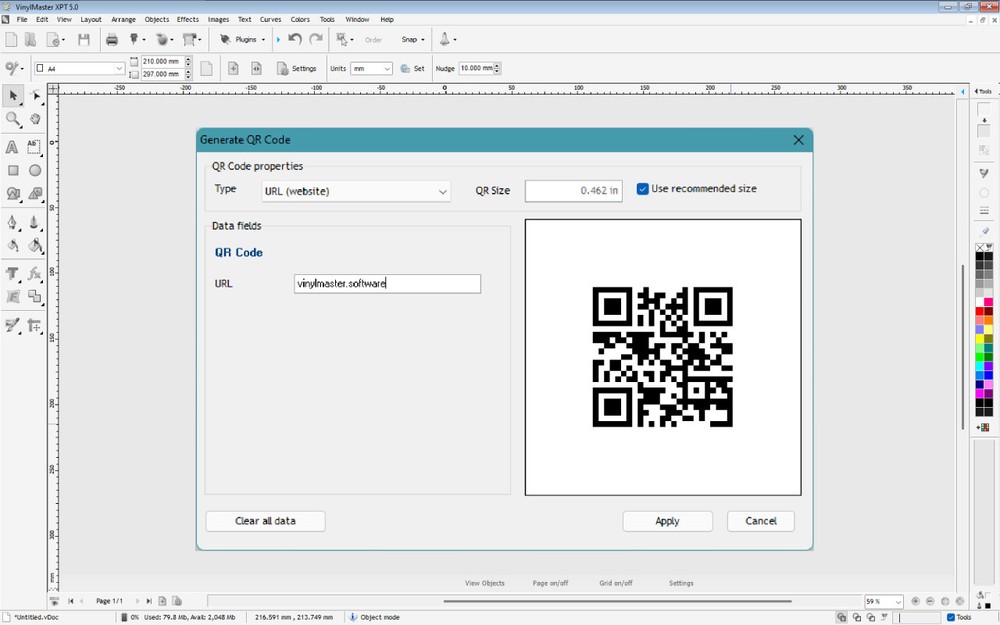Click the Undo arrow
The width and height of the screenshot is (1000, 625).
point(292,39)
